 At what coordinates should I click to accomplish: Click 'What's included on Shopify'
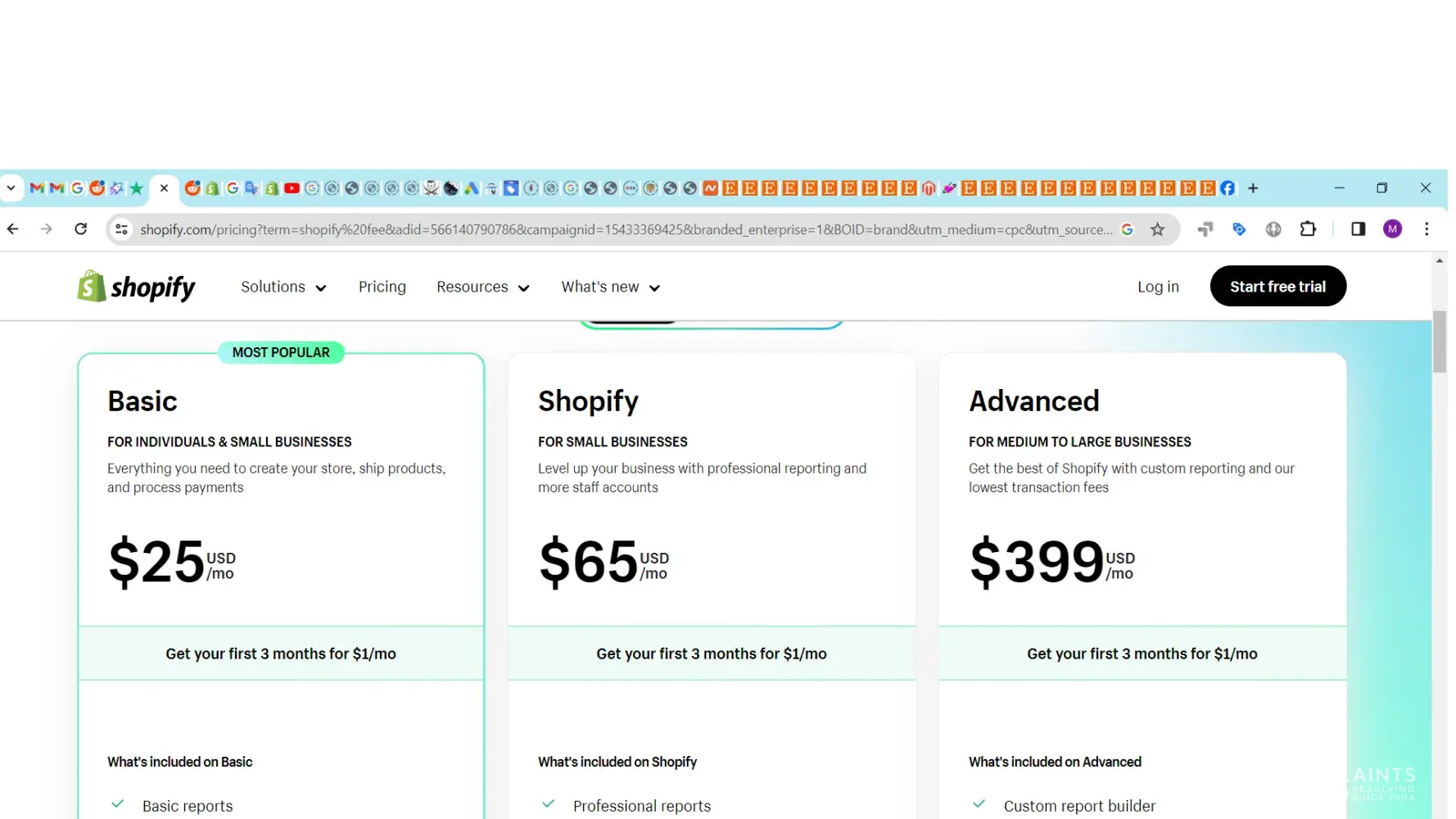coord(617,762)
